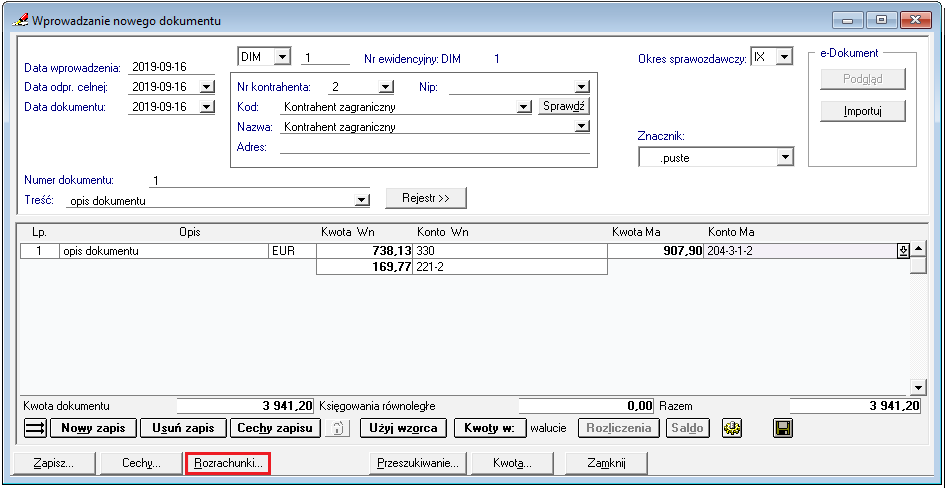Open Cechy zapisu

pyautogui.click(x=275, y=428)
